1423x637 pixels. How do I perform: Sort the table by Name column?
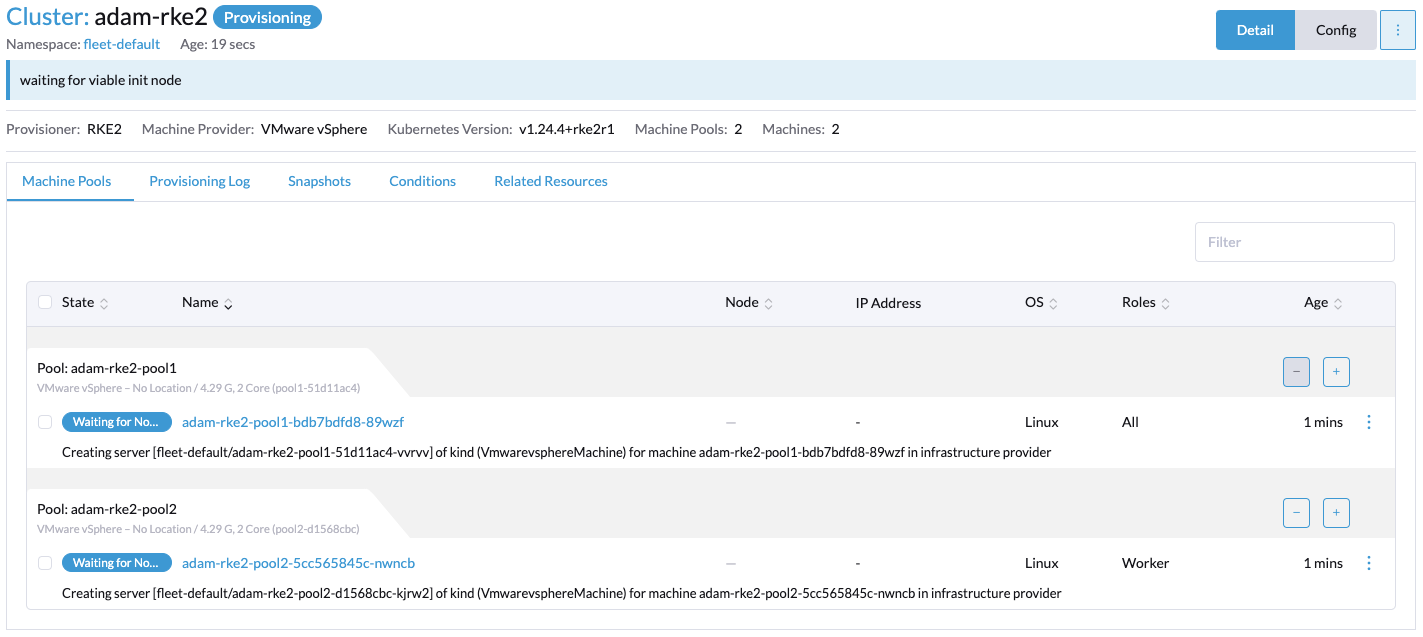pyautogui.click(x=205, y=301)
